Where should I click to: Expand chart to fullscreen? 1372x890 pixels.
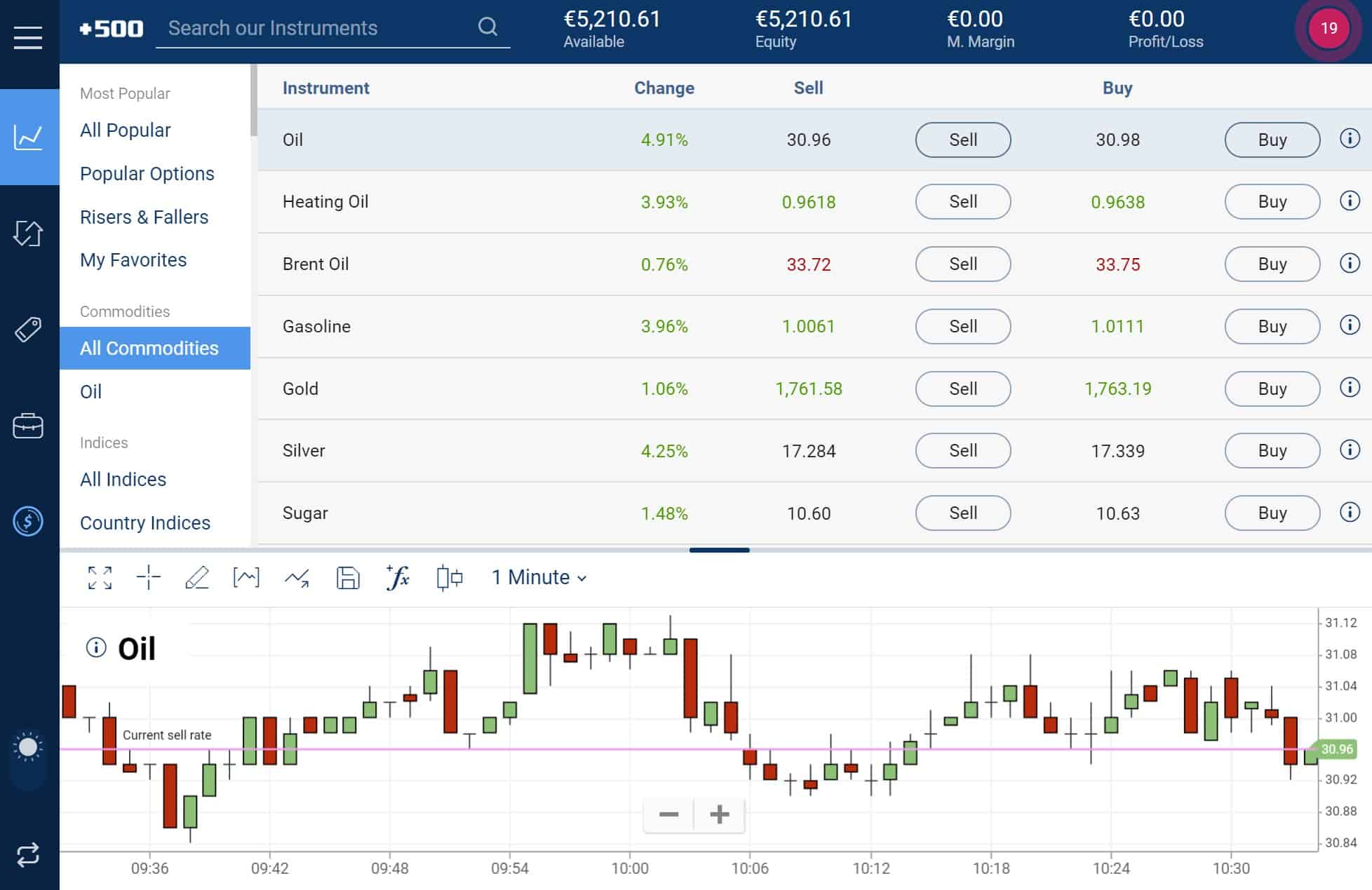point(100,578)
